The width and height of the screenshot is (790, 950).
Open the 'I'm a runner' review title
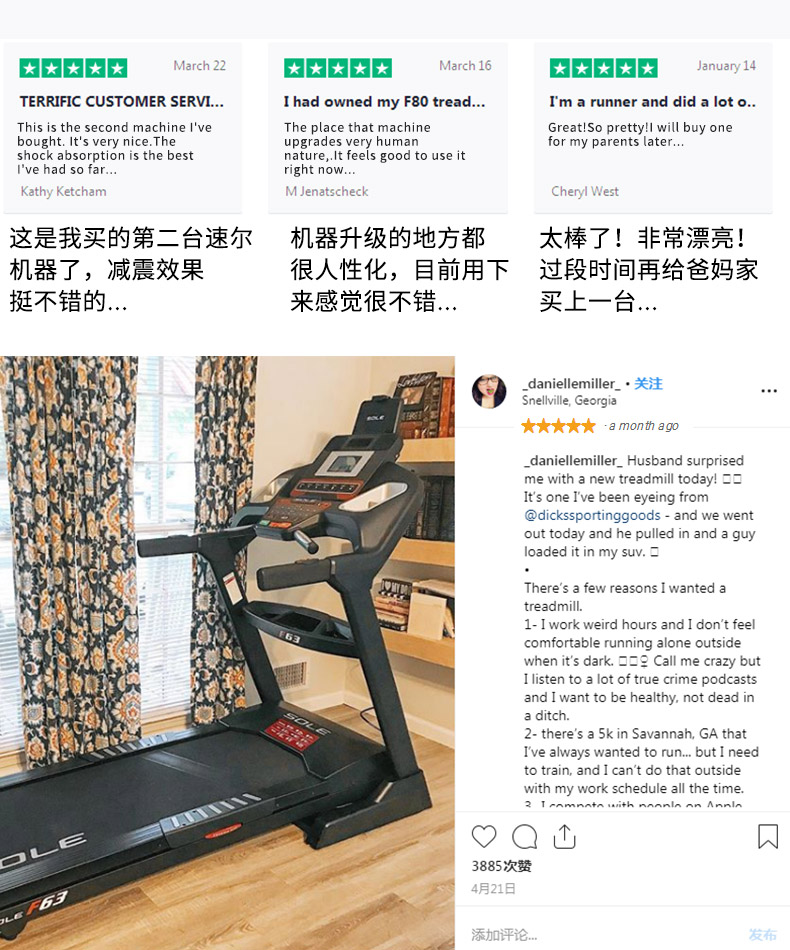coord(652,102)
